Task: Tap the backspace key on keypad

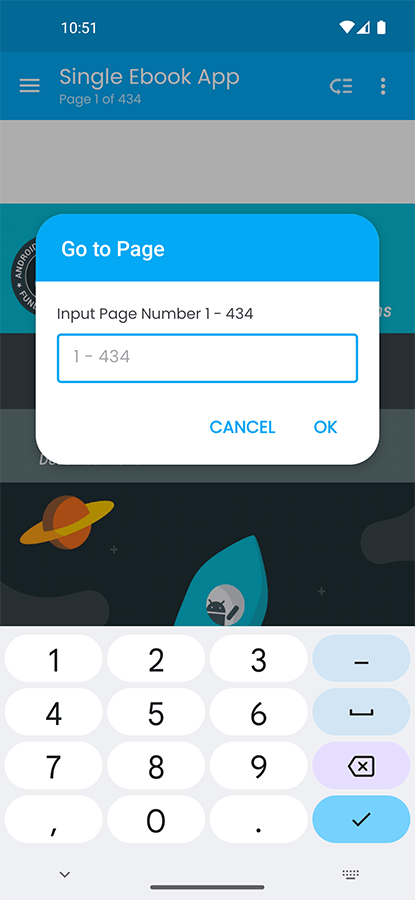Action: click(x=361, y=766)
